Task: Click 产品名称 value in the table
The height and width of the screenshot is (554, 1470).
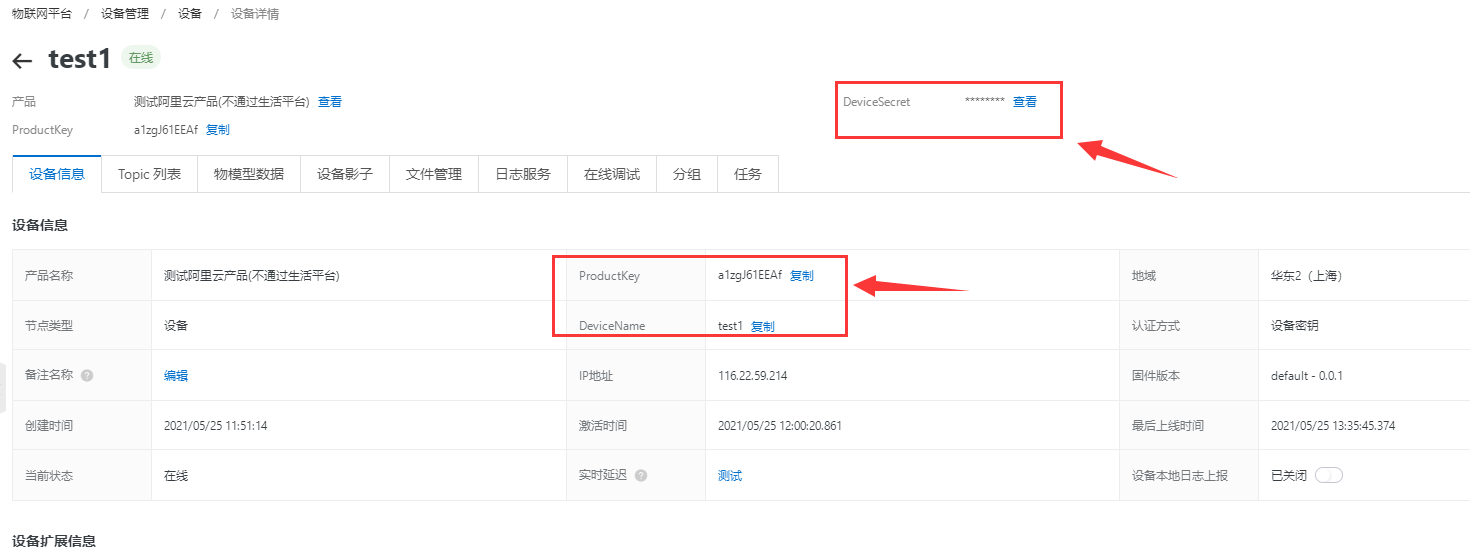Action: (x=252, y=276)
